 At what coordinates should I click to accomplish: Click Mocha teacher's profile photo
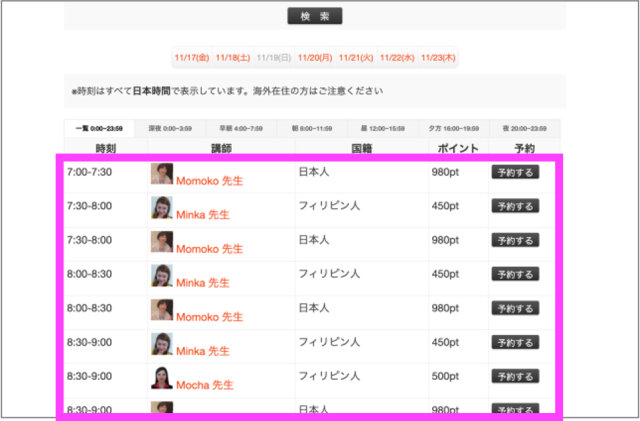point(161,378)
